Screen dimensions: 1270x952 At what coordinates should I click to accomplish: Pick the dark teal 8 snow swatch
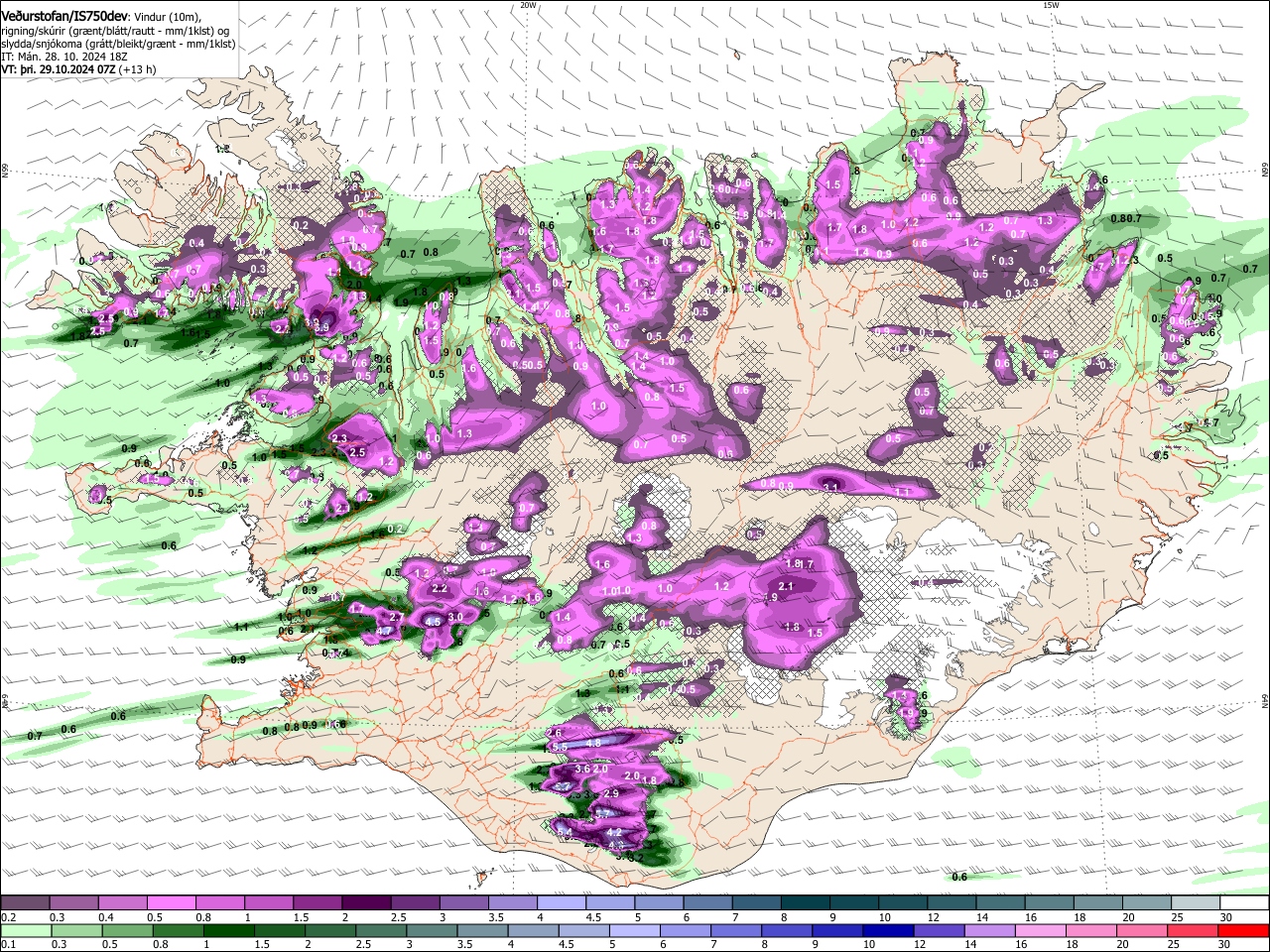point(806,903)
